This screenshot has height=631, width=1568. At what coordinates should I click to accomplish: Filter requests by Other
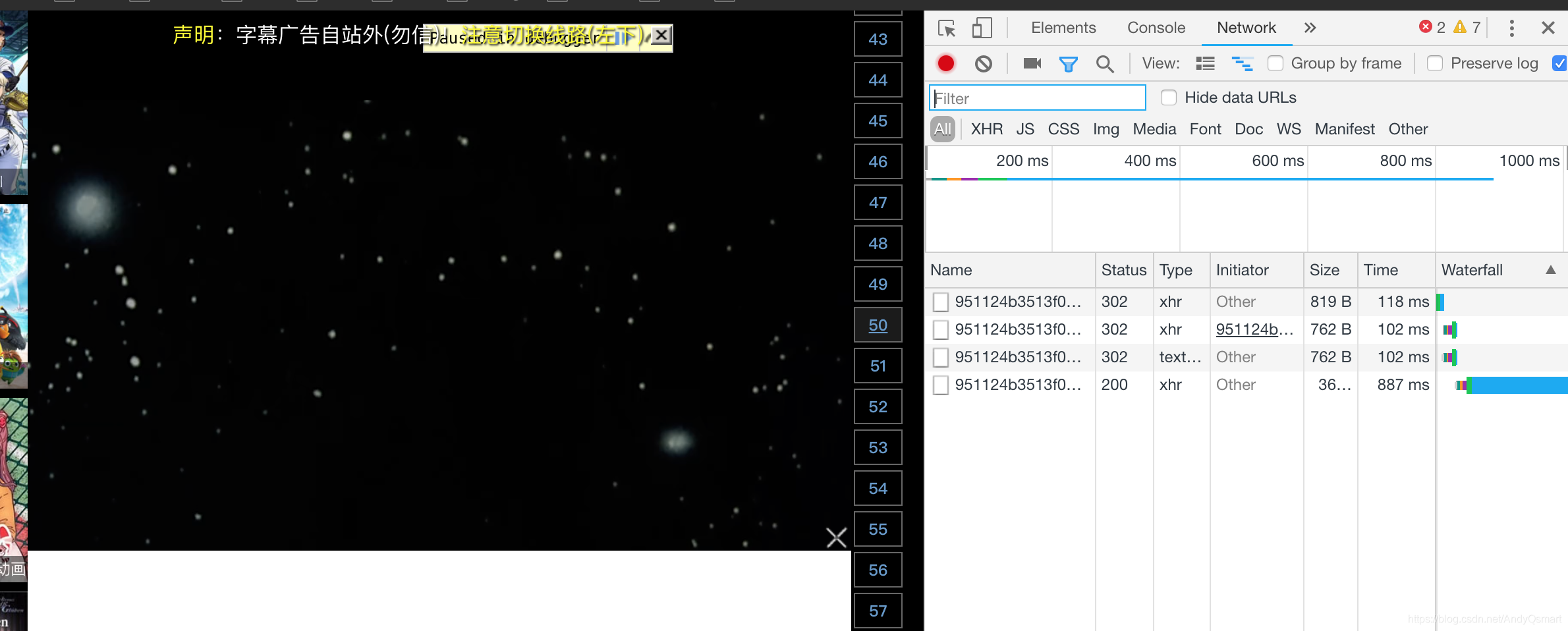pos(1408,129)
